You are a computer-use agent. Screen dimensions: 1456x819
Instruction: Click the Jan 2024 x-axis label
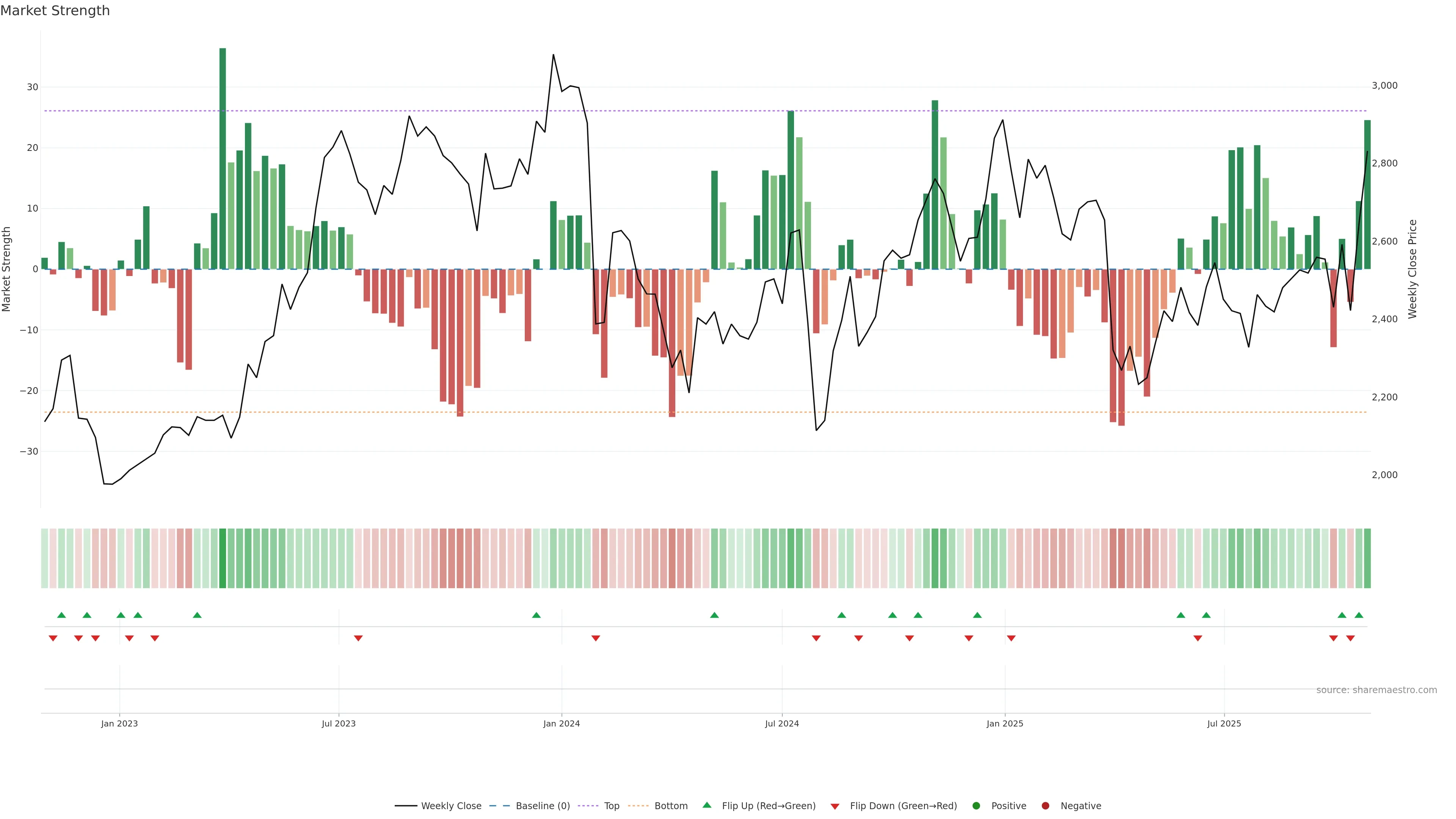coord(561,723)
